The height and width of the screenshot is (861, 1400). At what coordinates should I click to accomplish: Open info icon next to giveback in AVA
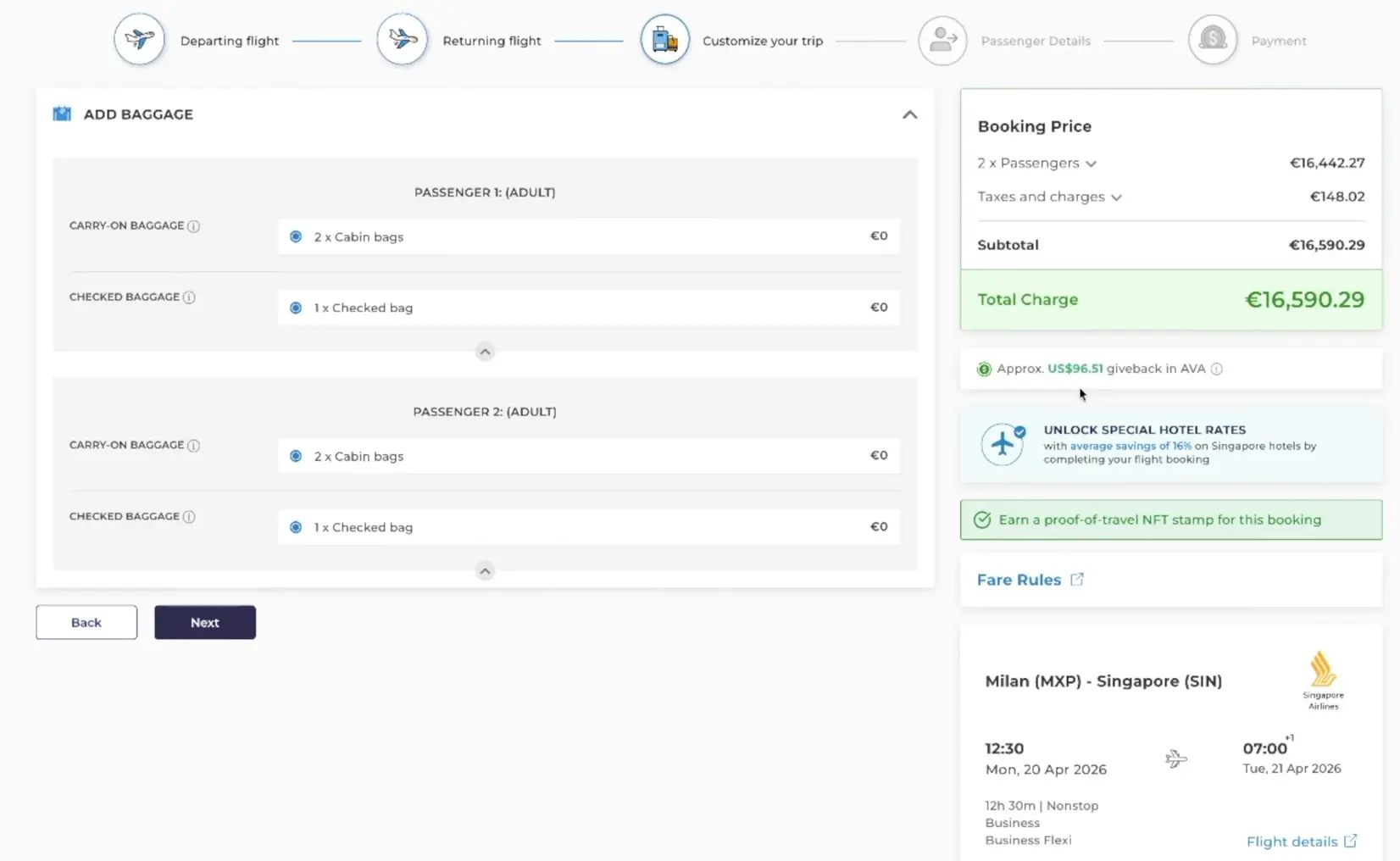coord(1216,369)
